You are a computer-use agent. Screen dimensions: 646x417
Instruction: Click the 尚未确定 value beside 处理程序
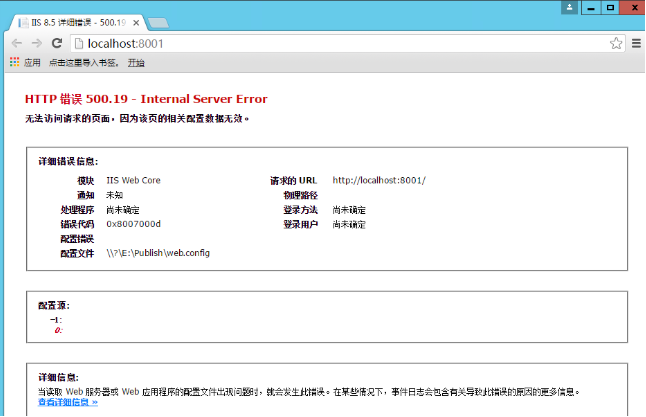click(x=123, y=210)
